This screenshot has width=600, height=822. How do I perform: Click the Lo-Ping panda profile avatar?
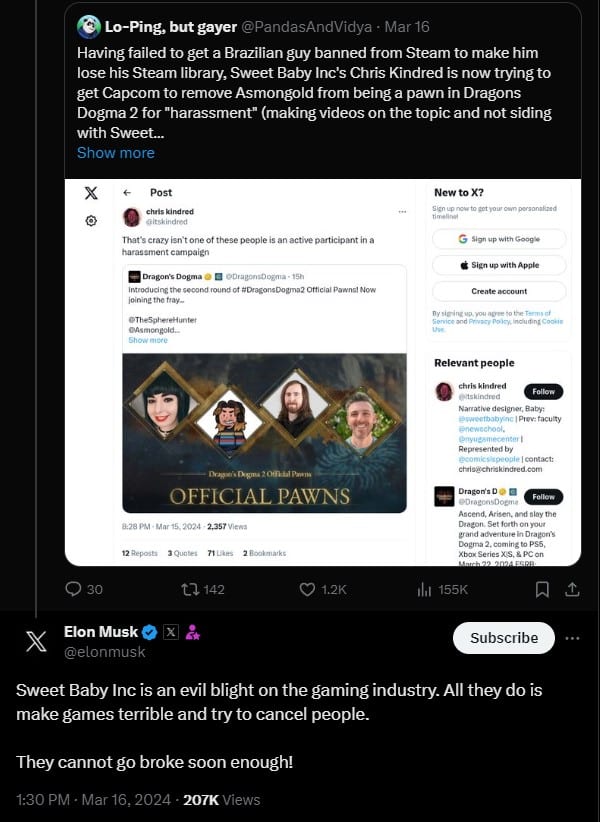coord(88,28)
